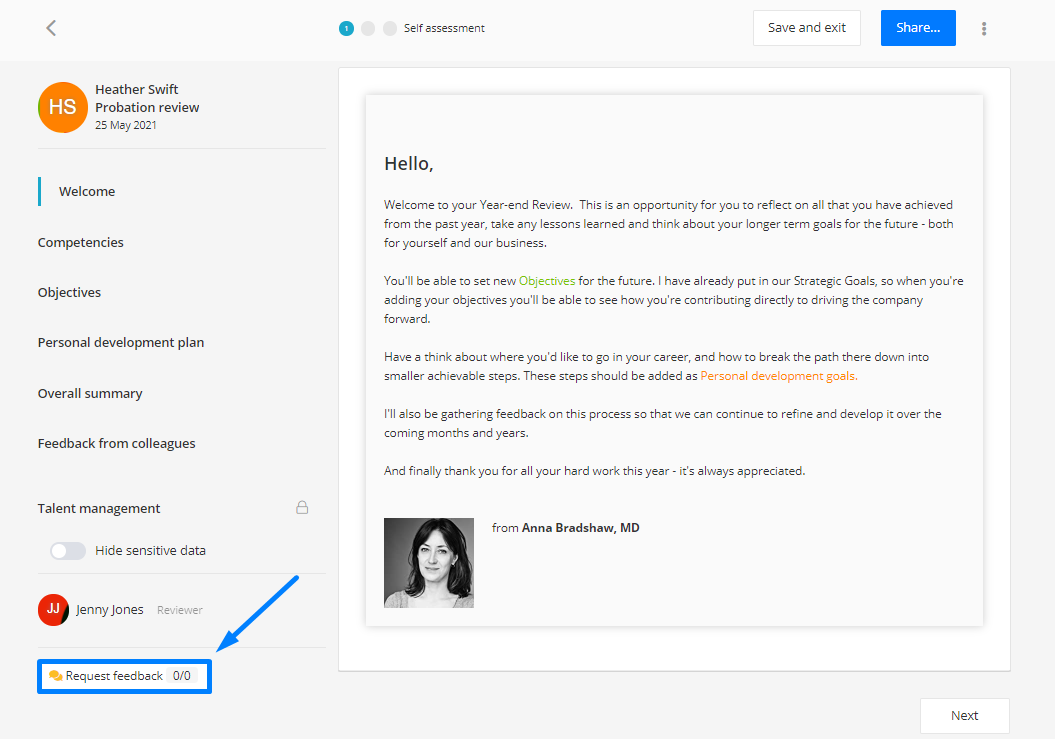1055x739 pixels.
Task: Click the Jenny Jones reviewer name
Action: click(110, 610)
